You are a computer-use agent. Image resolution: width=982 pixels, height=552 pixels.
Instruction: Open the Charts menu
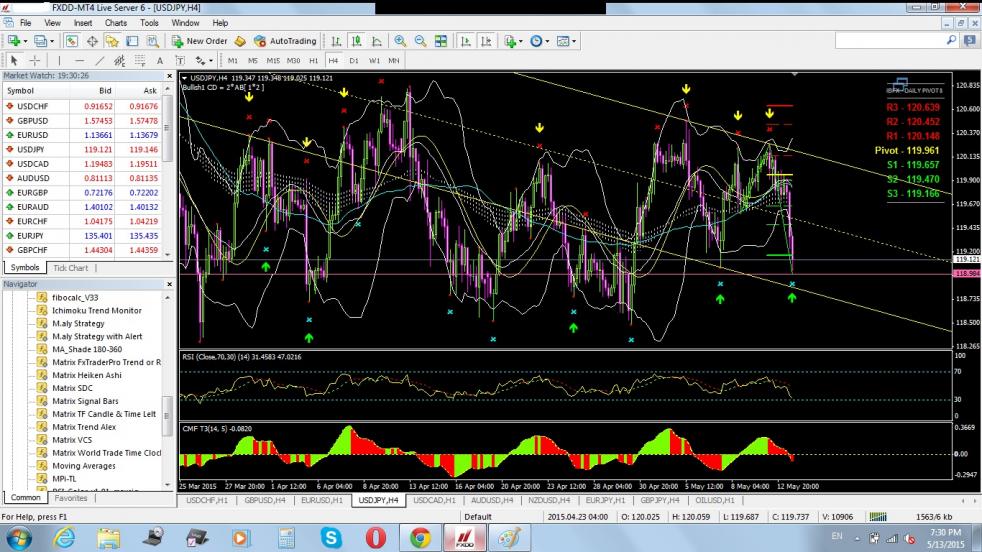[x=115, y=22]
